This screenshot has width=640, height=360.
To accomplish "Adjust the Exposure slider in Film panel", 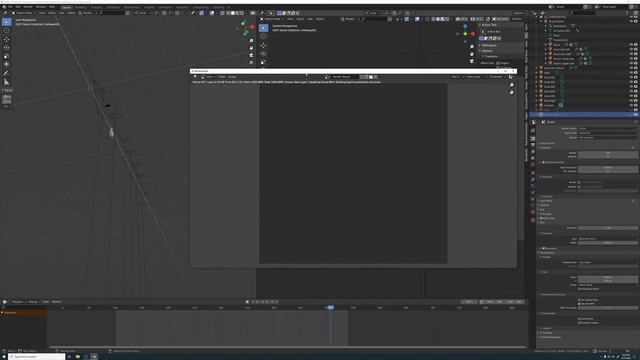I will tap(607, 228).
